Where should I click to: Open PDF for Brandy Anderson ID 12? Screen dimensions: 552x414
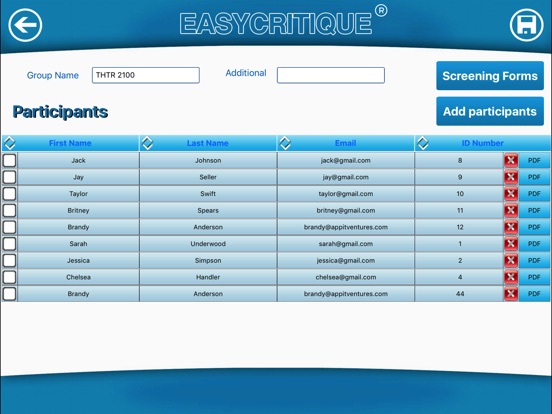(534, 227)
